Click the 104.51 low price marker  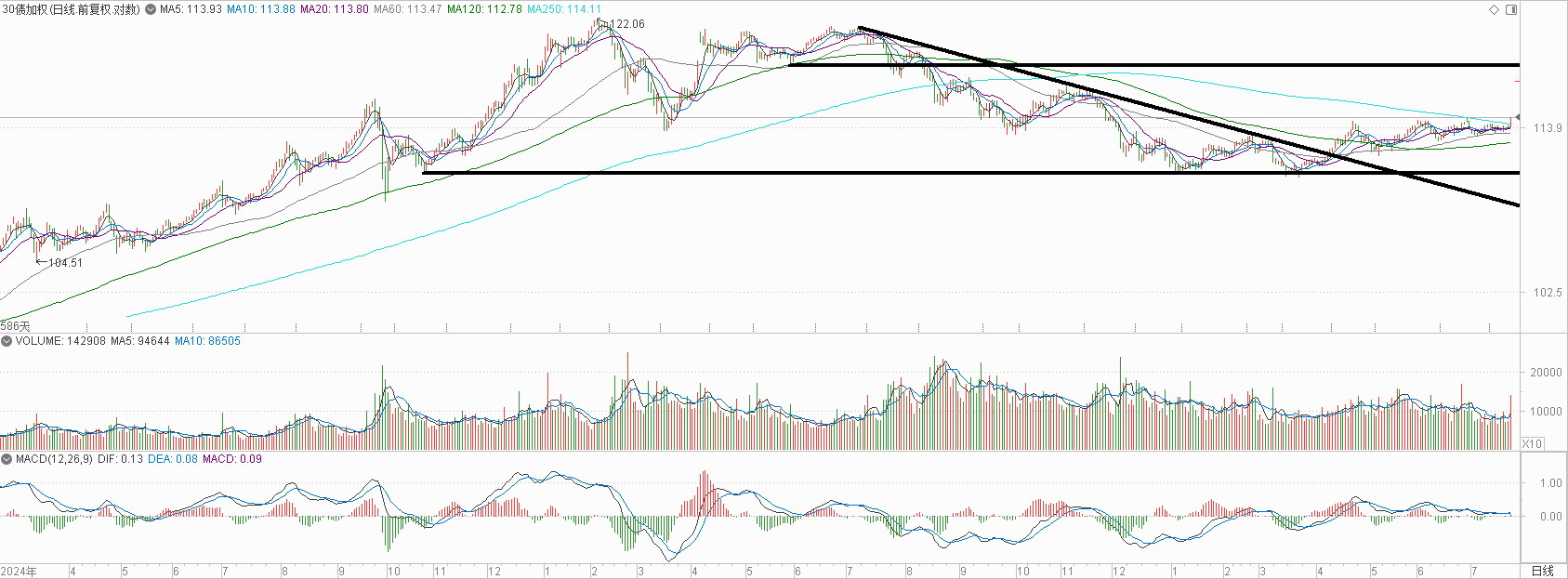tap(59, 263)
